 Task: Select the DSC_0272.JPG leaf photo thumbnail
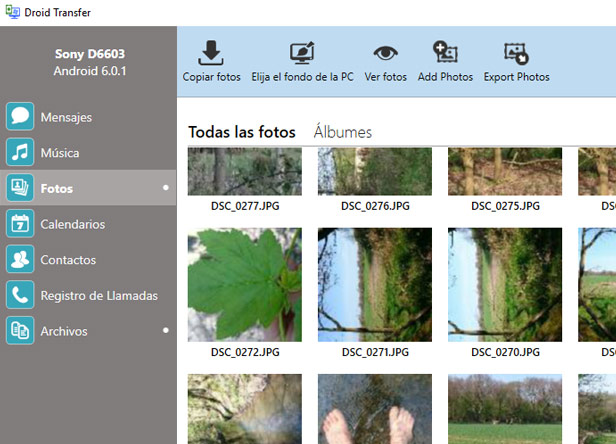(245, 284)
